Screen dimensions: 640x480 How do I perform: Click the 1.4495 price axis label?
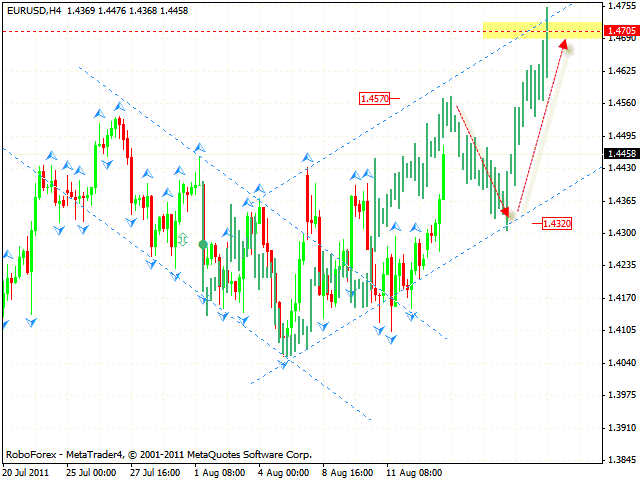click(622, 136)
